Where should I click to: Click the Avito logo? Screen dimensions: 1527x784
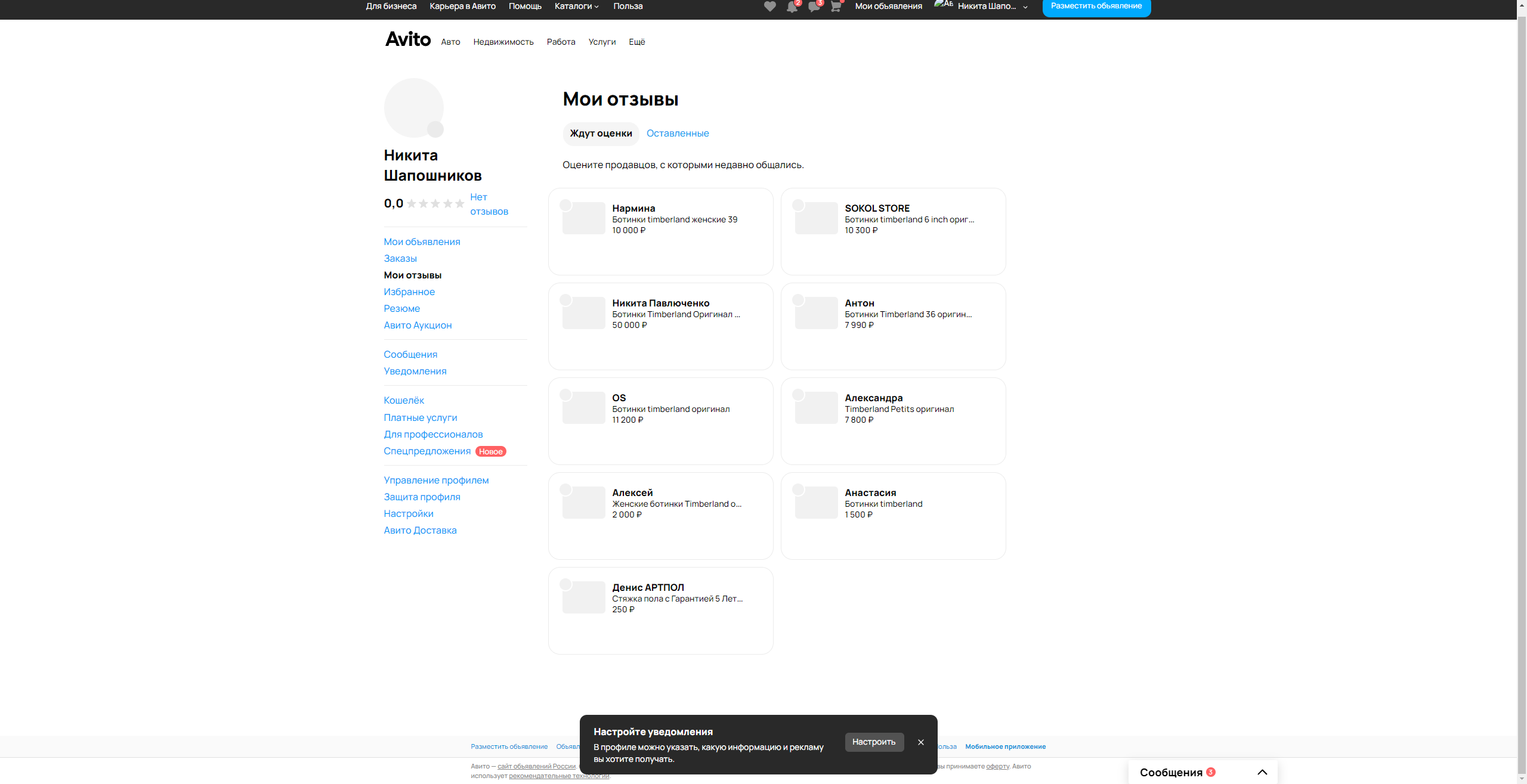point(408,39)
